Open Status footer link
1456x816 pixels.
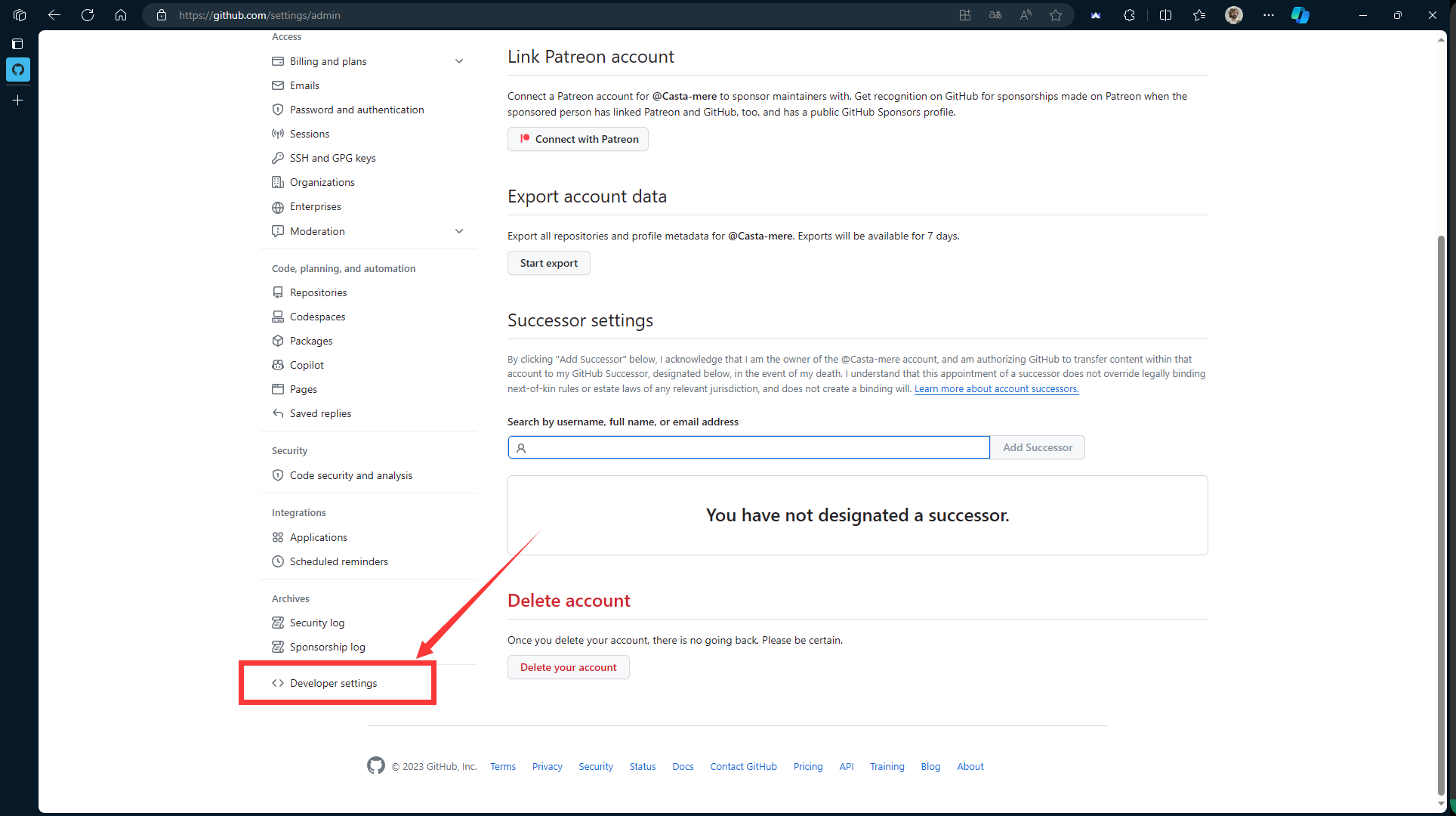(x=643, y=766)
